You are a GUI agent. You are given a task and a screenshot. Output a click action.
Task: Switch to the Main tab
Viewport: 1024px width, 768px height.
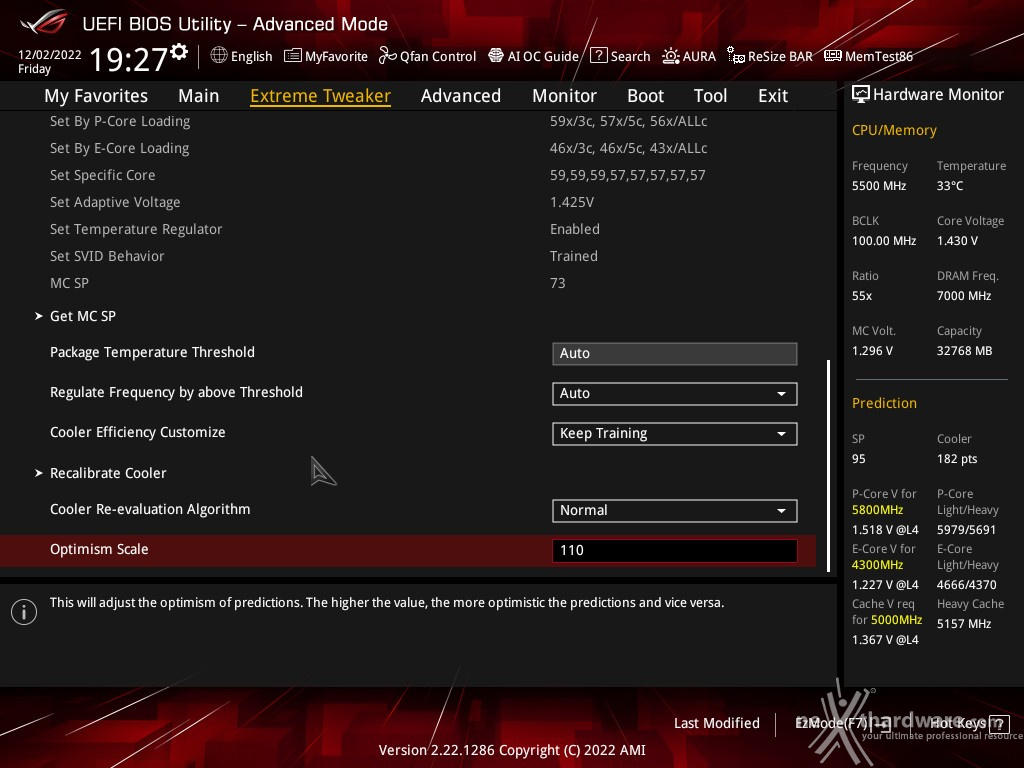(199, 96)
